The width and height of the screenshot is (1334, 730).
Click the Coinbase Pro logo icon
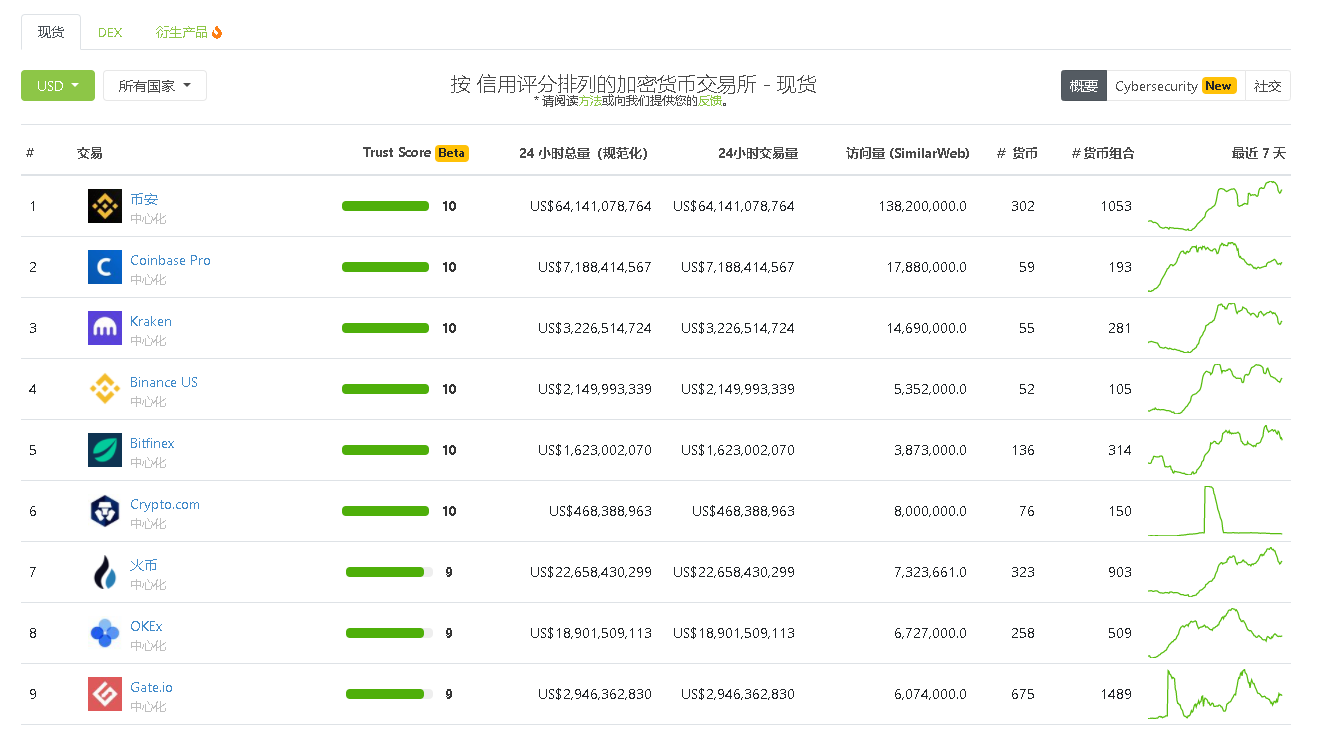coord(105,267)
